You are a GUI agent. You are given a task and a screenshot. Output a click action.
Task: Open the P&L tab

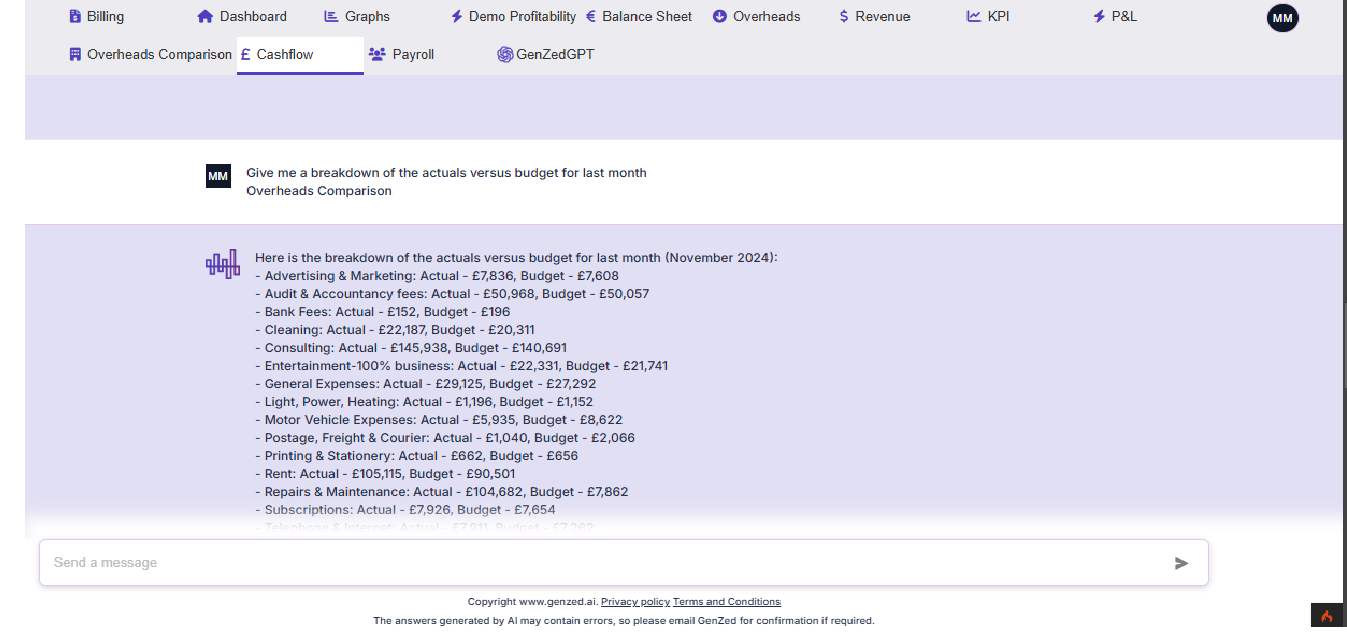(x=1124, y=16)
